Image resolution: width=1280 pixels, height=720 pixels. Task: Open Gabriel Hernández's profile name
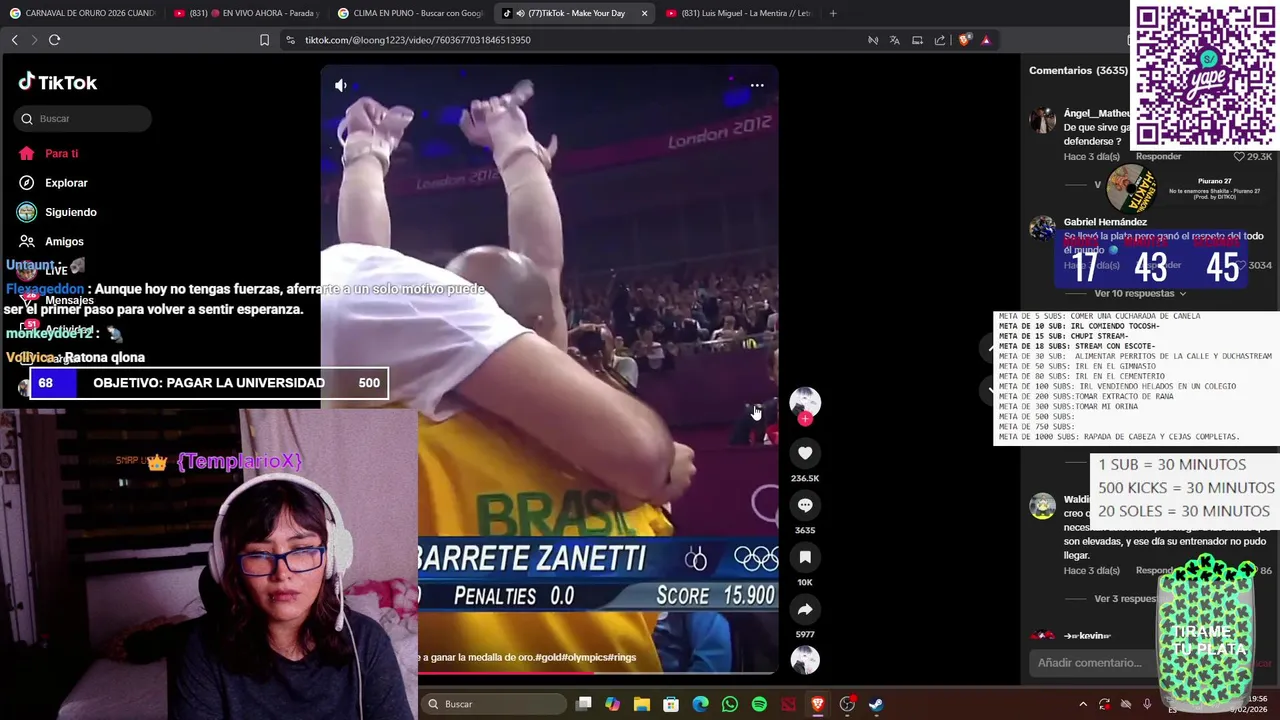1105,222
